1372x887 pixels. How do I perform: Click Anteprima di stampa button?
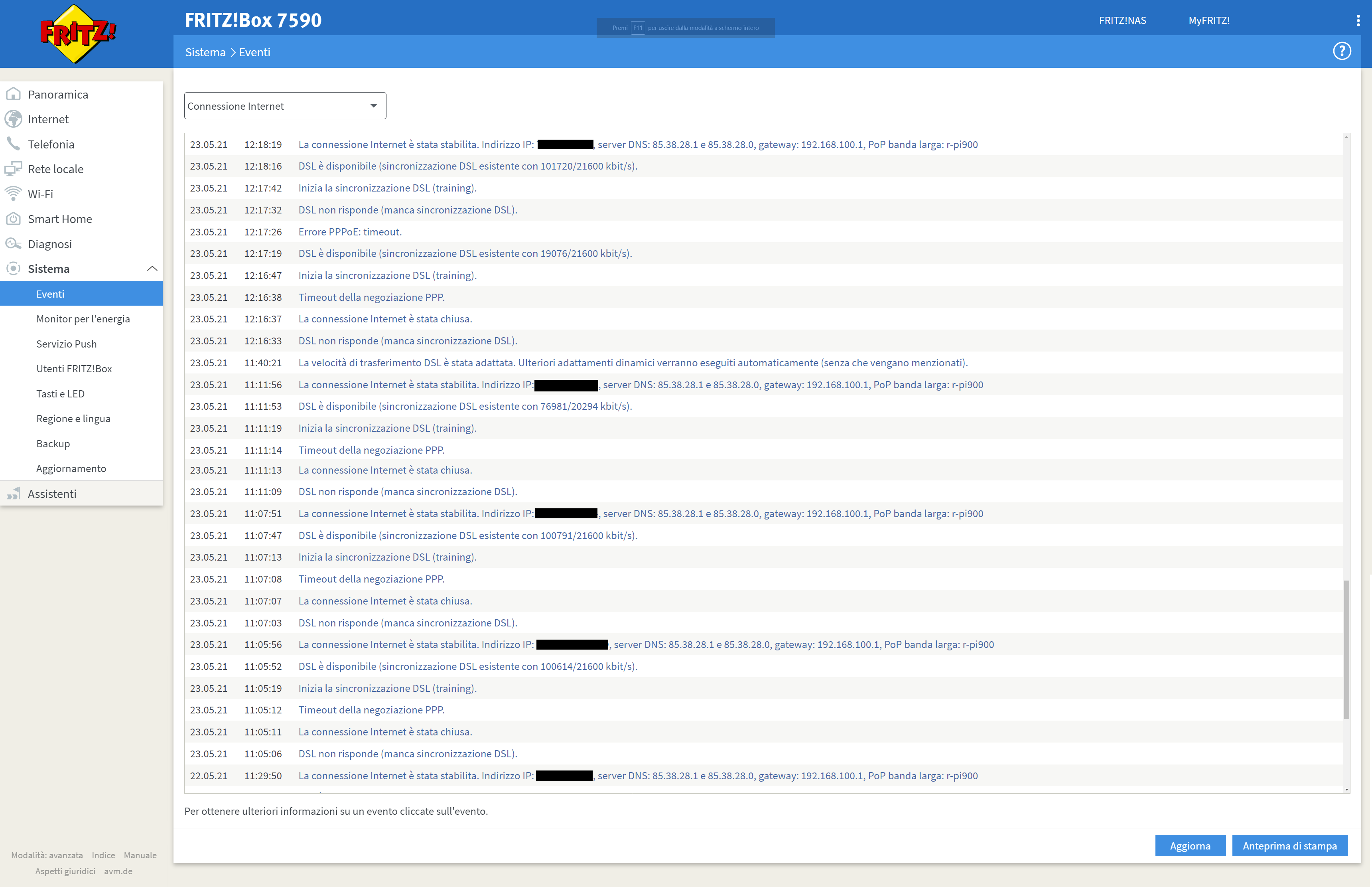(1289, 846)
